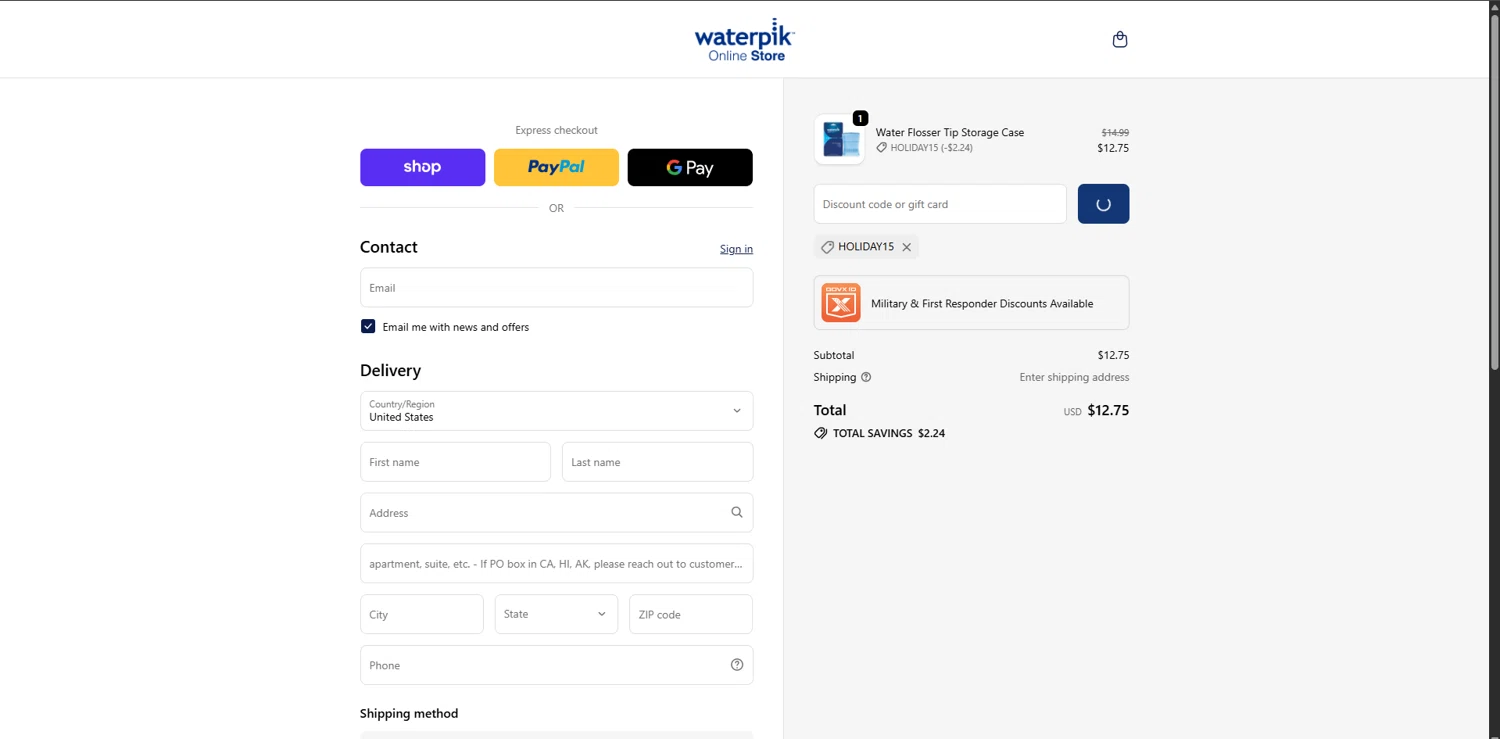
Task: Focus the Discount code or gift card field
Action: pyautogui.click(x=940, y=204)
